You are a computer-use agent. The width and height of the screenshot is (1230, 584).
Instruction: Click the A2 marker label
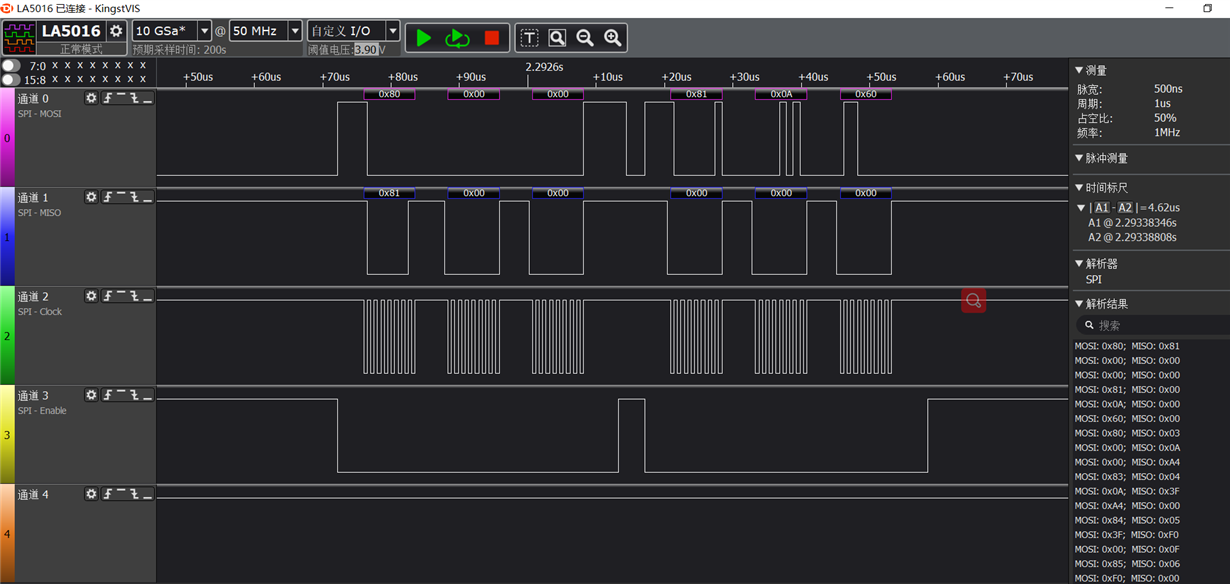point(1125,207)
